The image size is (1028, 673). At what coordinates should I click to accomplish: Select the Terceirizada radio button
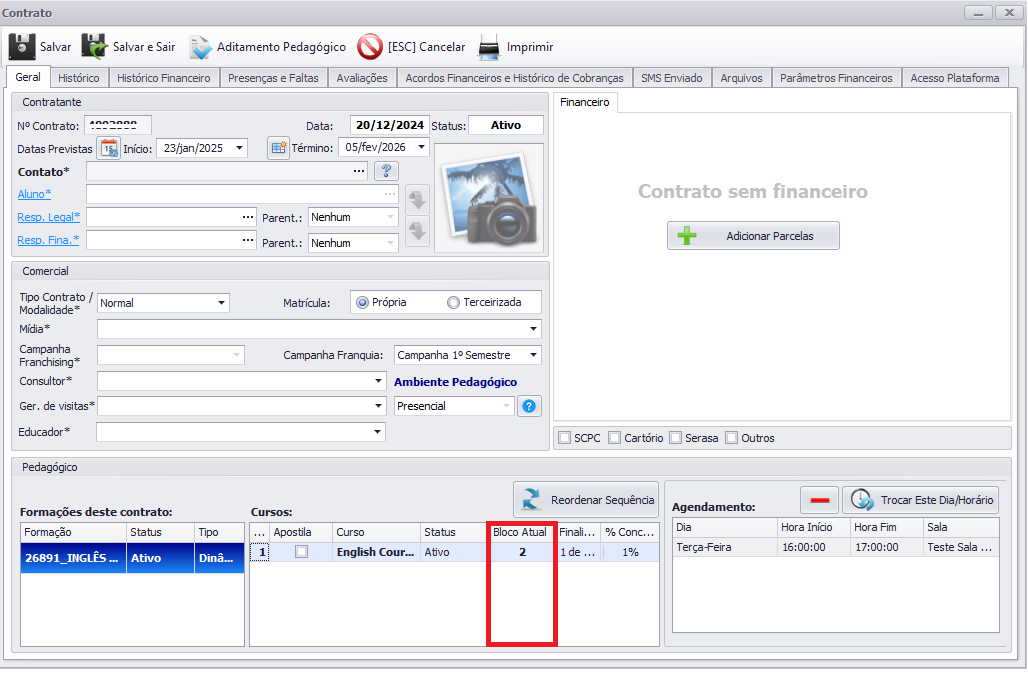pyautogui.click(x=453, y=302)
